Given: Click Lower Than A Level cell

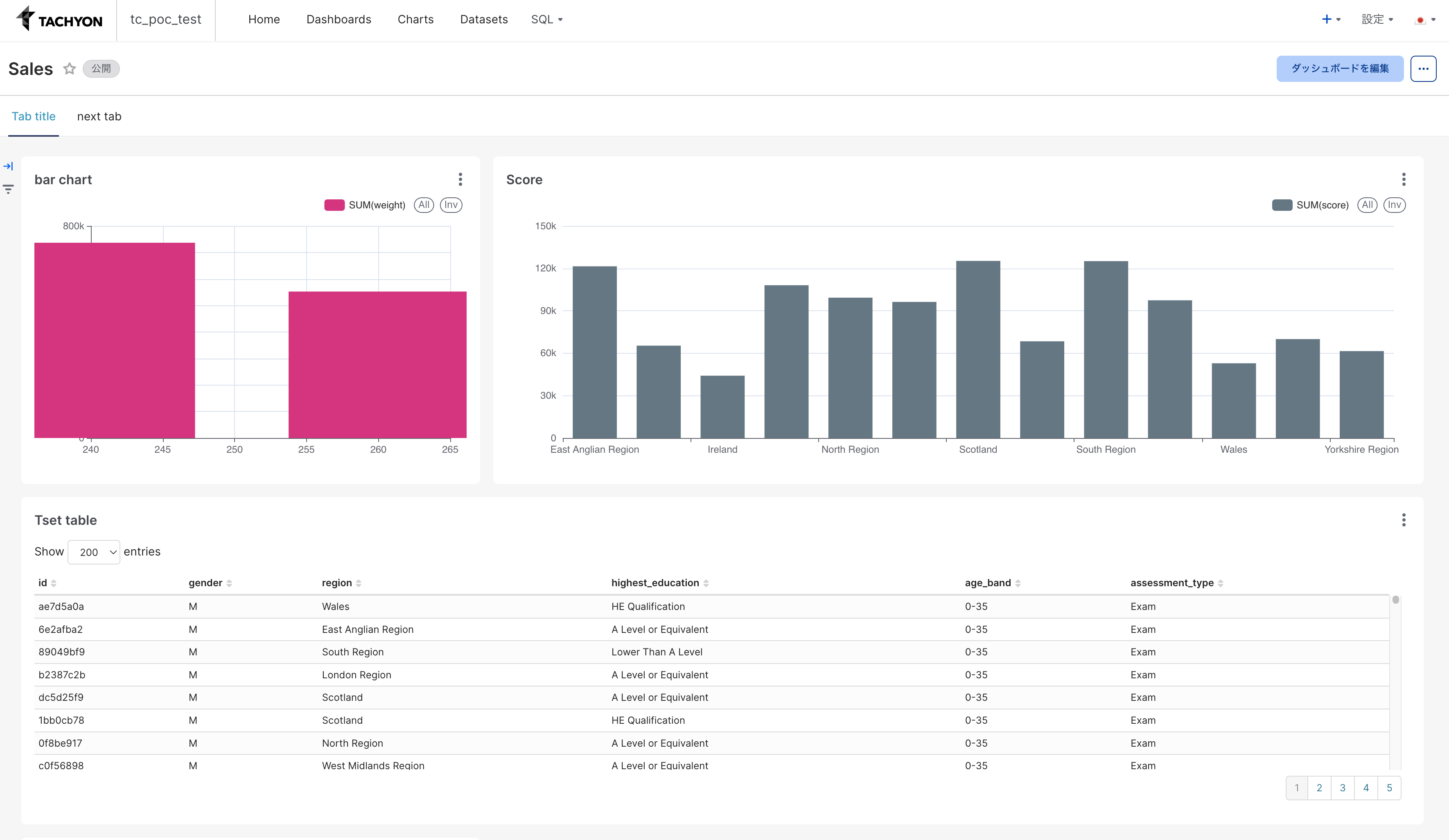Looking at the screenshot, I should coord(657,652).
